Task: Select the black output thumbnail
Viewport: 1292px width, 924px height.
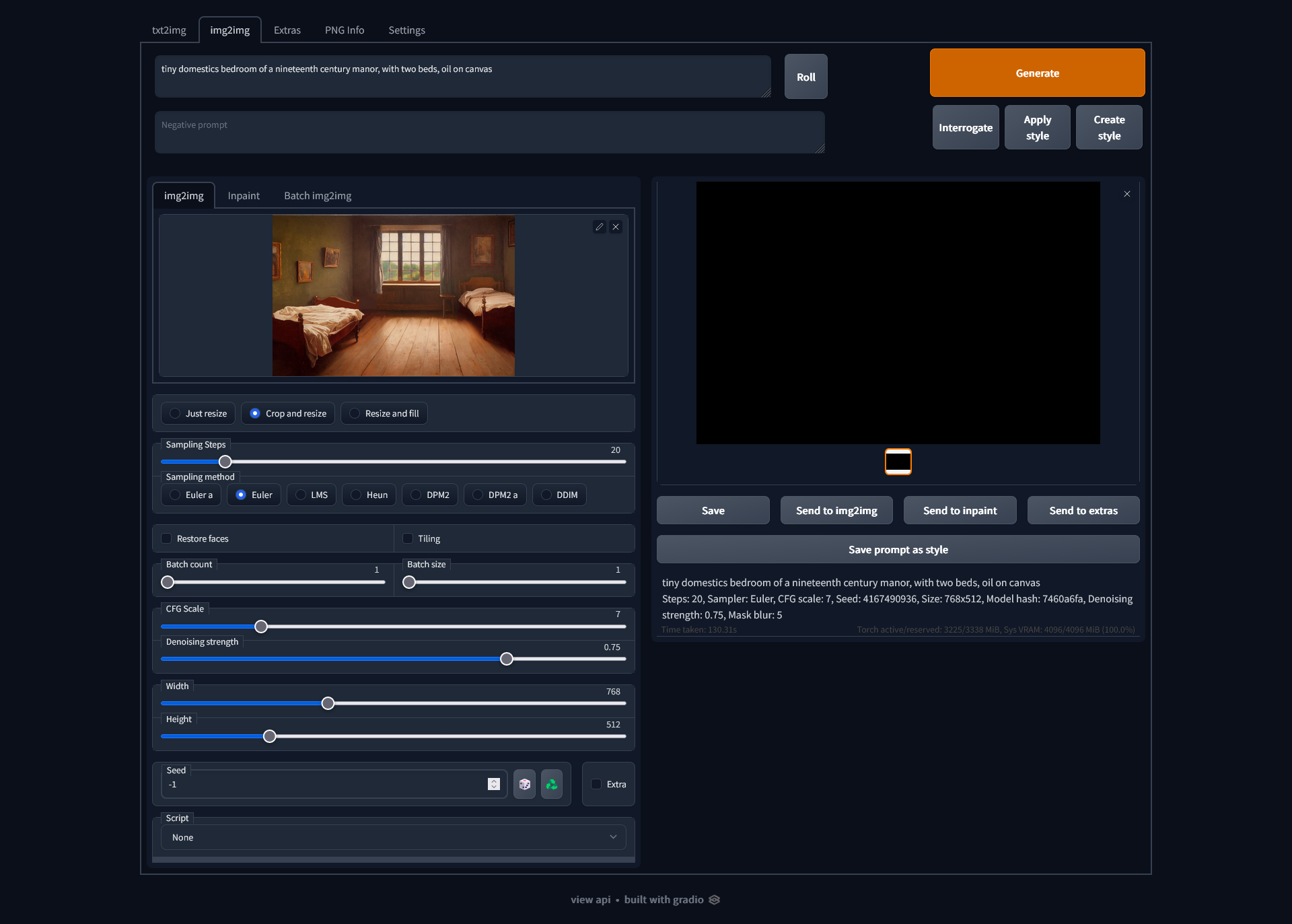Action: pyautogui.click(x=898, y=462)
